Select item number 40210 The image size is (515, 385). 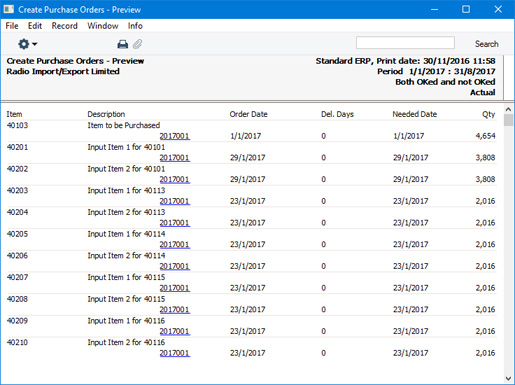(x=17, y=342)
